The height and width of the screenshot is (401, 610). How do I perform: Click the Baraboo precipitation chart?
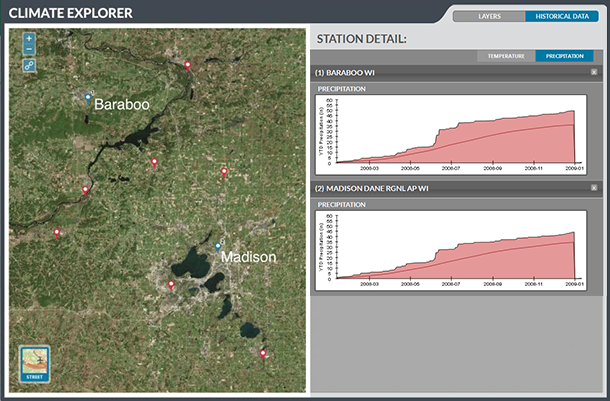(x=451, y=135)
